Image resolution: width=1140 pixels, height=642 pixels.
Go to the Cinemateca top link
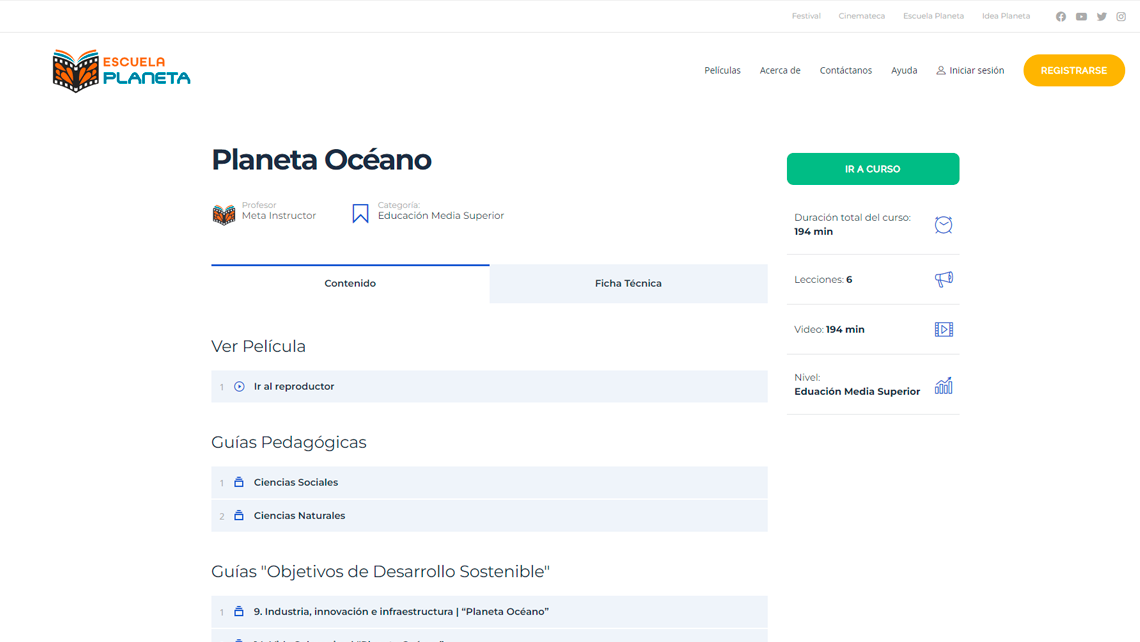pos(861,16)
